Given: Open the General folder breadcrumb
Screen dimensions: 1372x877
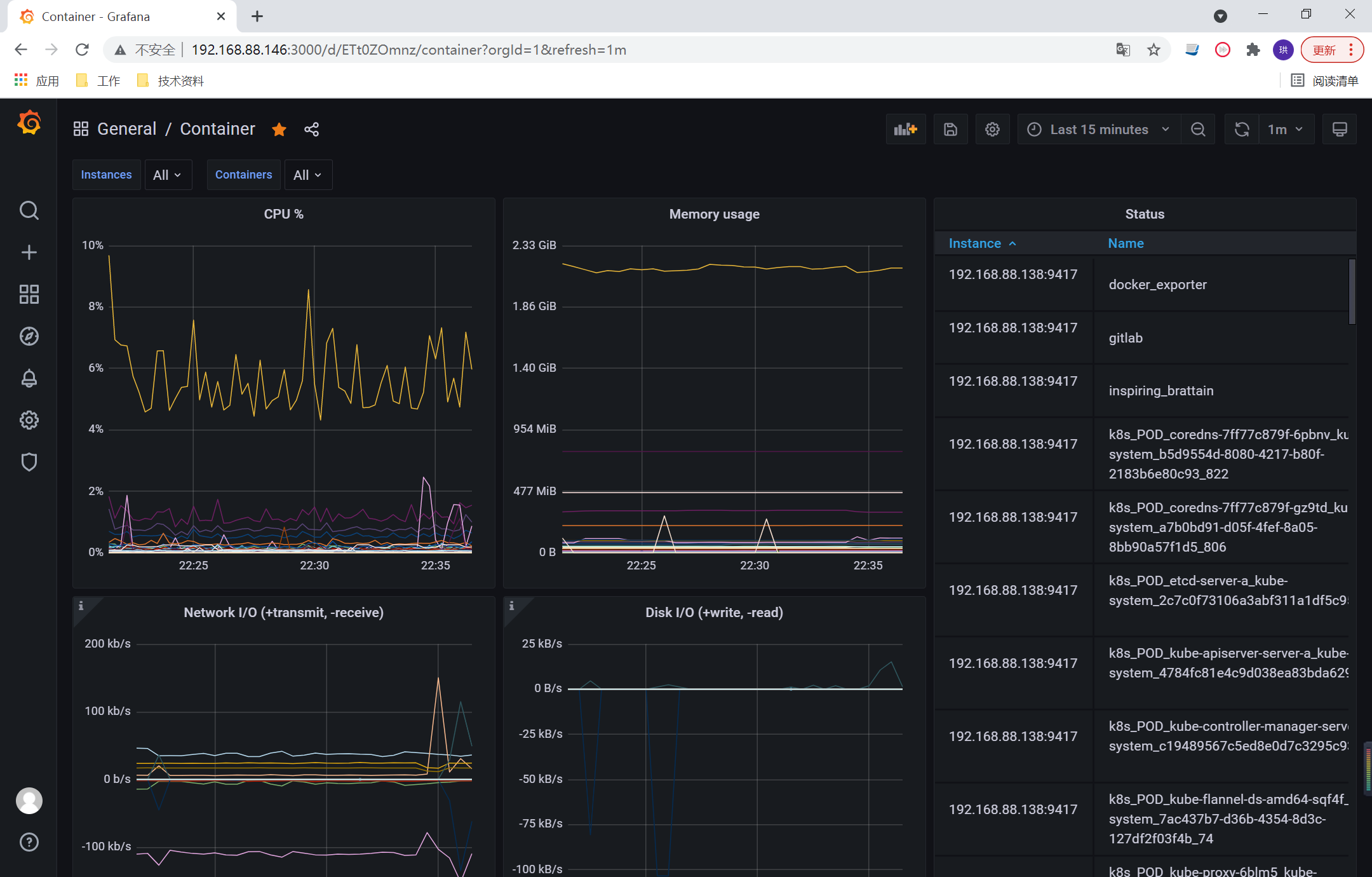Looking at the screenshot, I should (x=126, y=129).
